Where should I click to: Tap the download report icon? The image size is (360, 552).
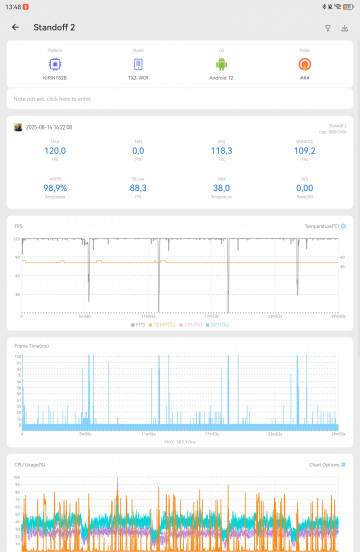(345, 28)
